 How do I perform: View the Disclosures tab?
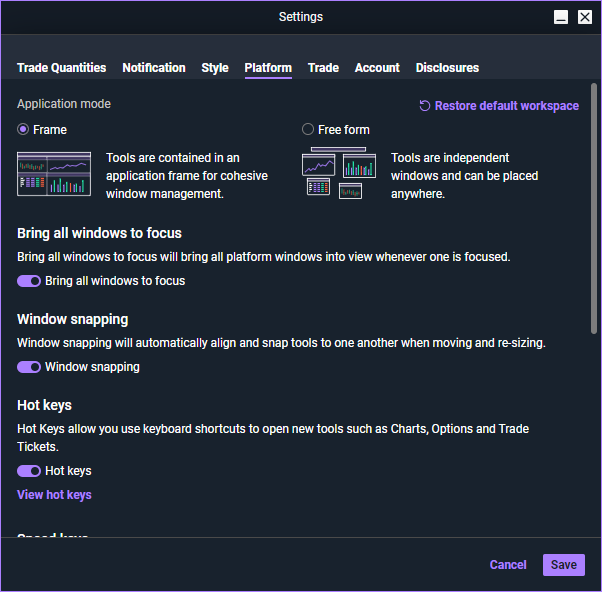(447, 68)
